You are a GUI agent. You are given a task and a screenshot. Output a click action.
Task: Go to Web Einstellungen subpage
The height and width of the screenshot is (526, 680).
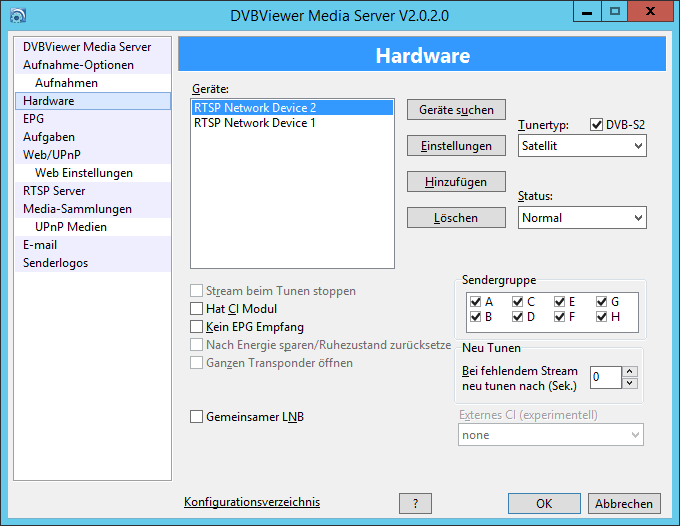point(84,173)
